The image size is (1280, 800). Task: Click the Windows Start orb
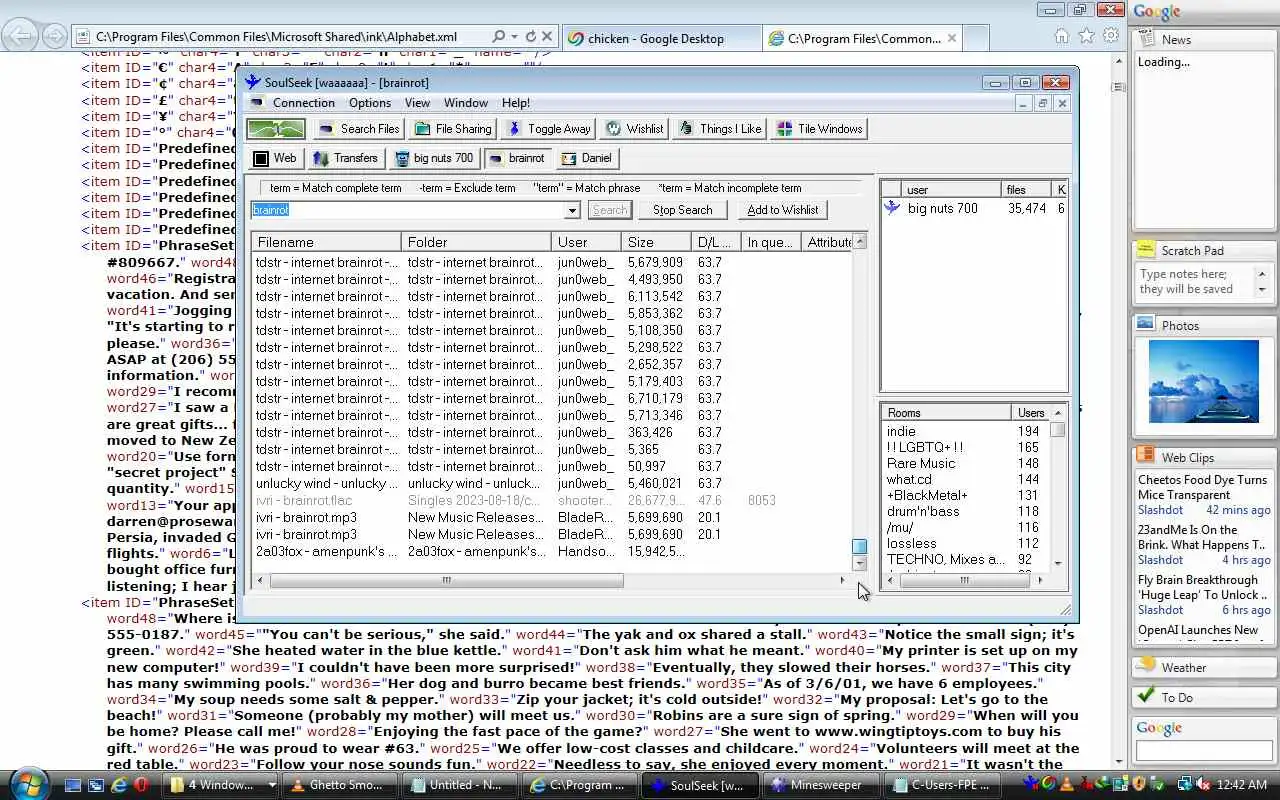click(x=27, y=783)
